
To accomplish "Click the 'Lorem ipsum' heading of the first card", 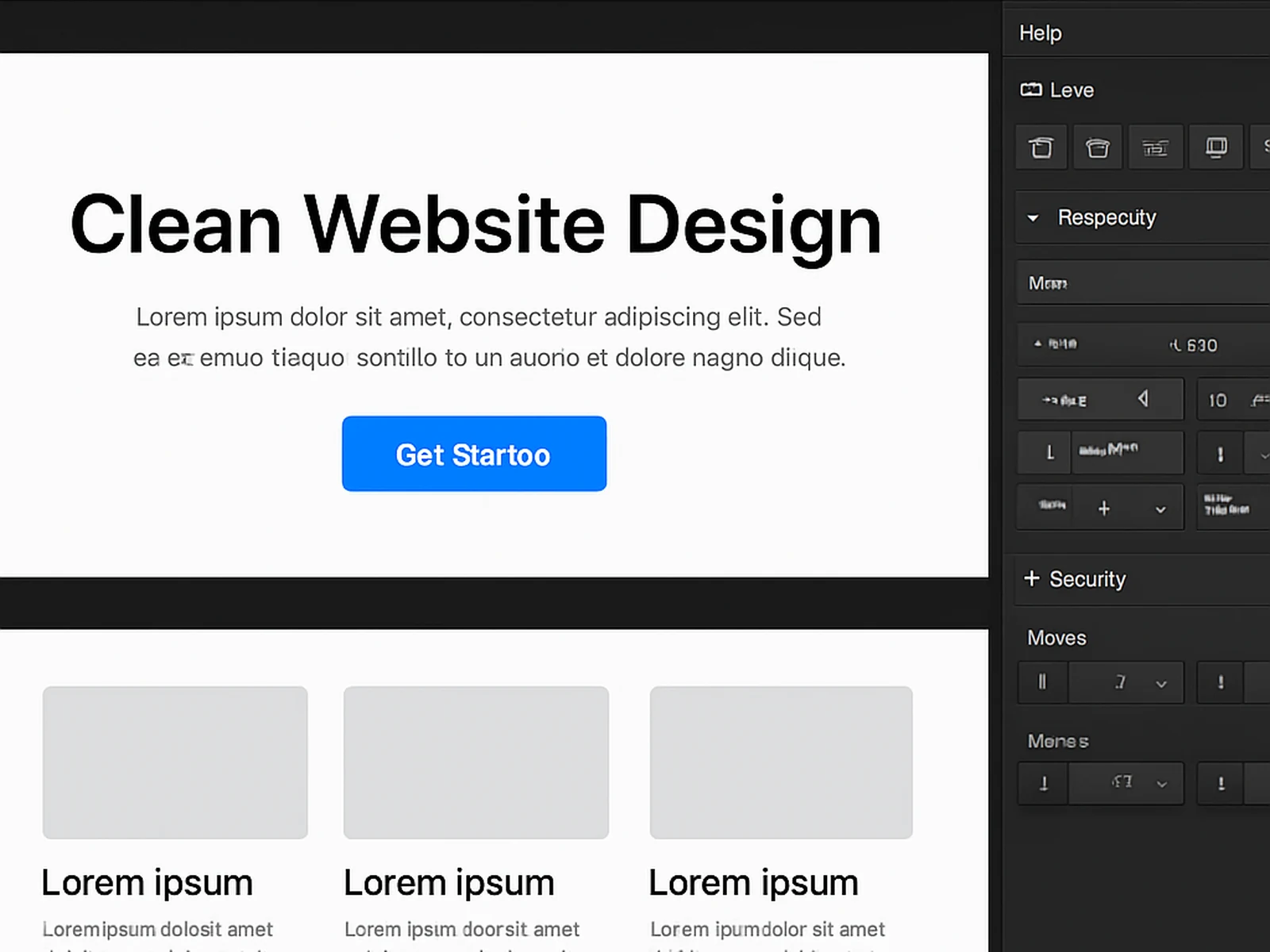I will point(147,882).
